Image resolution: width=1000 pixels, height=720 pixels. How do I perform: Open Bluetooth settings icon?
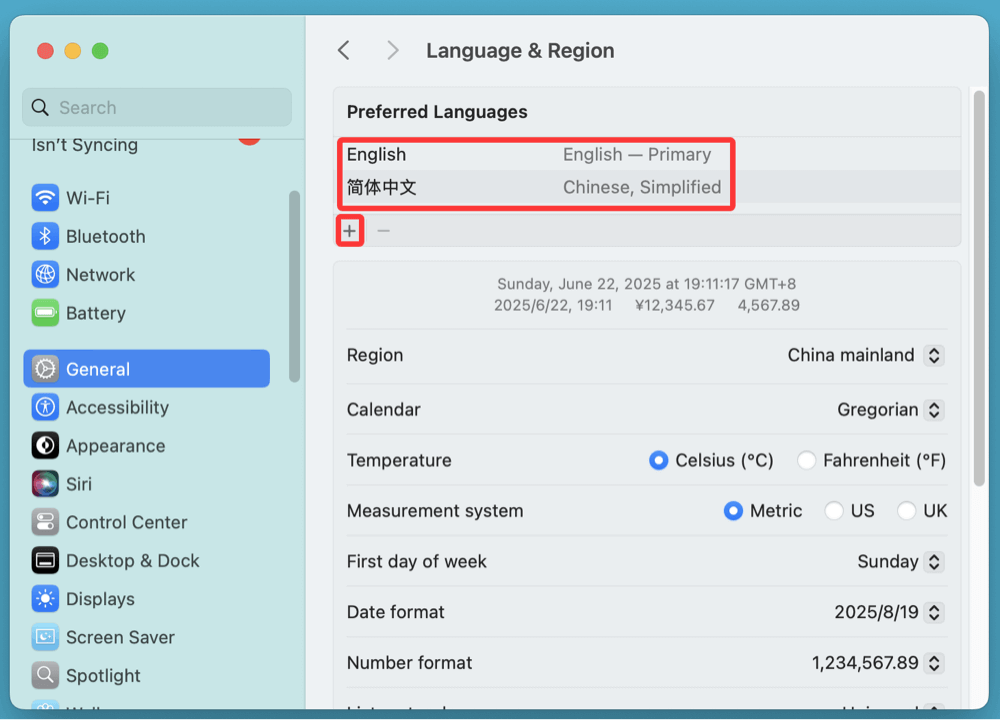tap(45, 236)
